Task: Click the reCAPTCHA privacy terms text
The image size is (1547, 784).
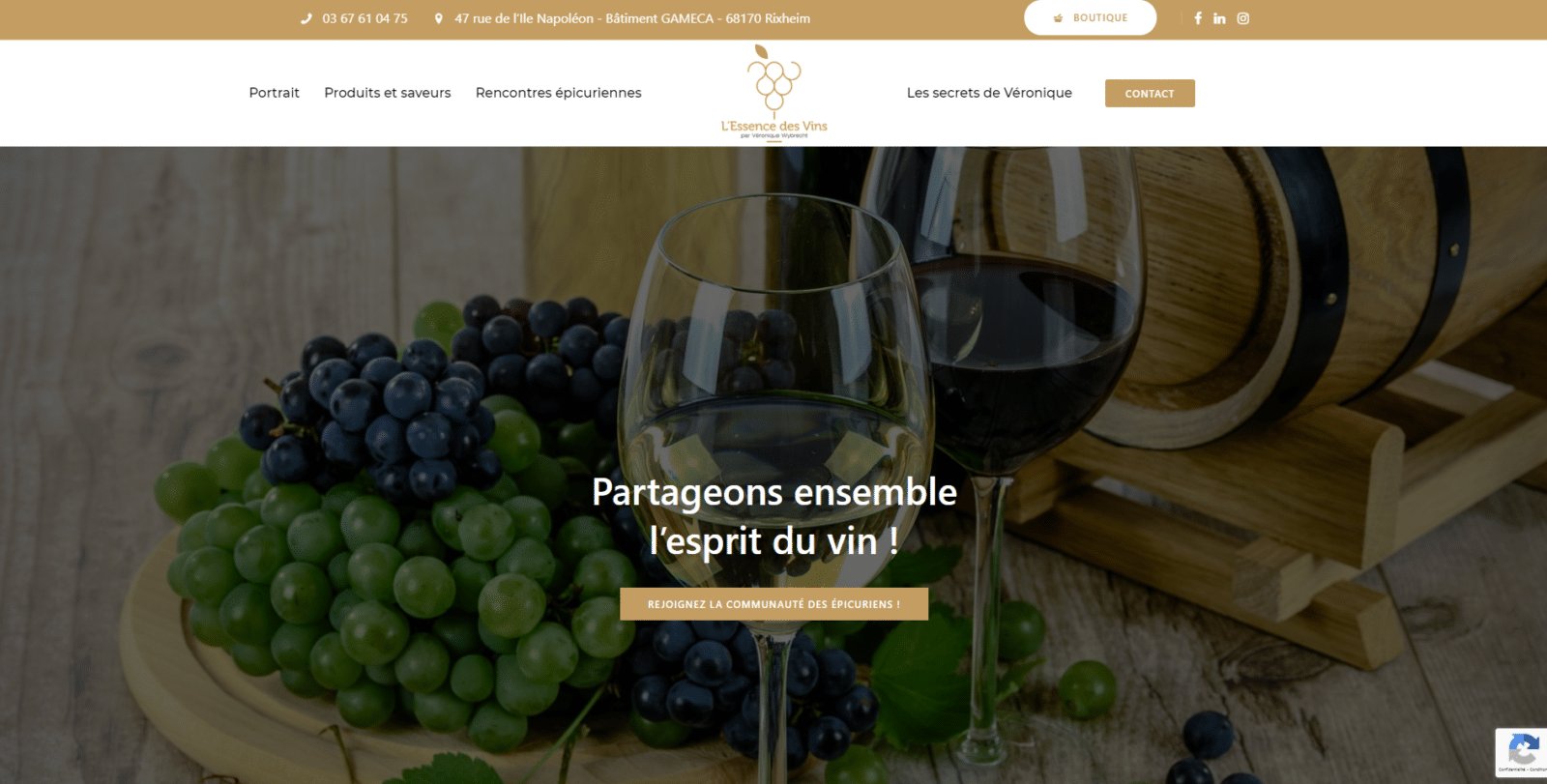Action: coord(1523,770)
